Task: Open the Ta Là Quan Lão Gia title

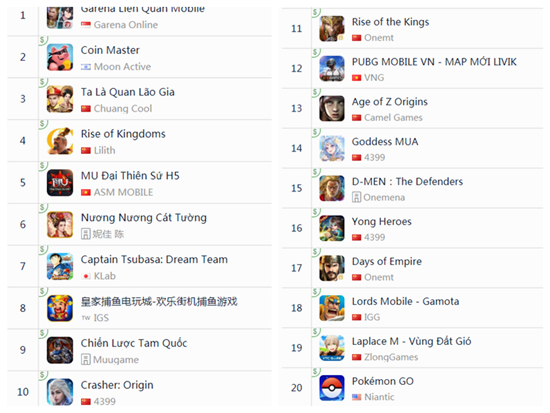Action: coord(128,92)
